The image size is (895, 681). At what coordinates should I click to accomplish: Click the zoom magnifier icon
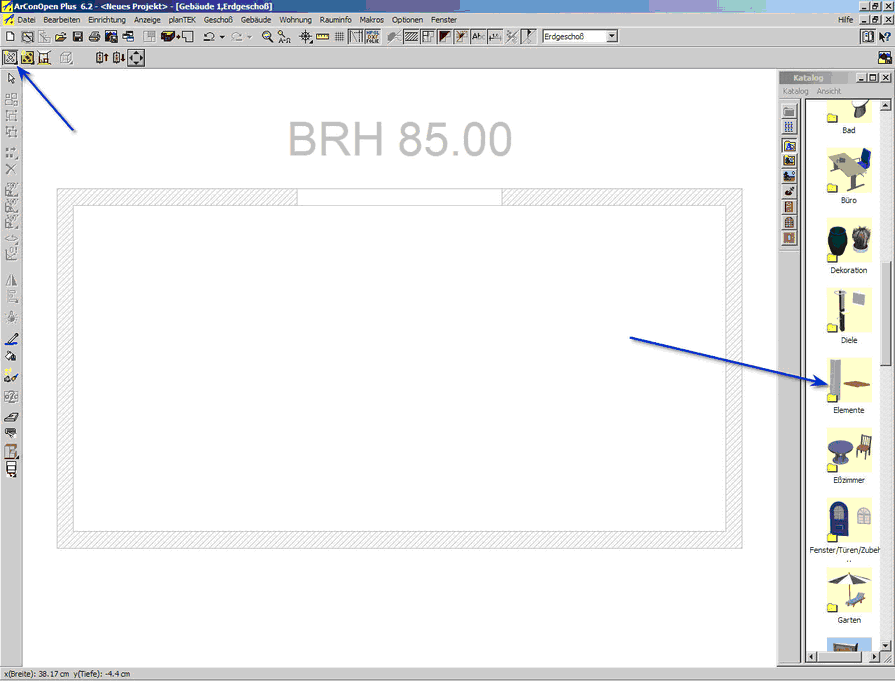(268, 37)
